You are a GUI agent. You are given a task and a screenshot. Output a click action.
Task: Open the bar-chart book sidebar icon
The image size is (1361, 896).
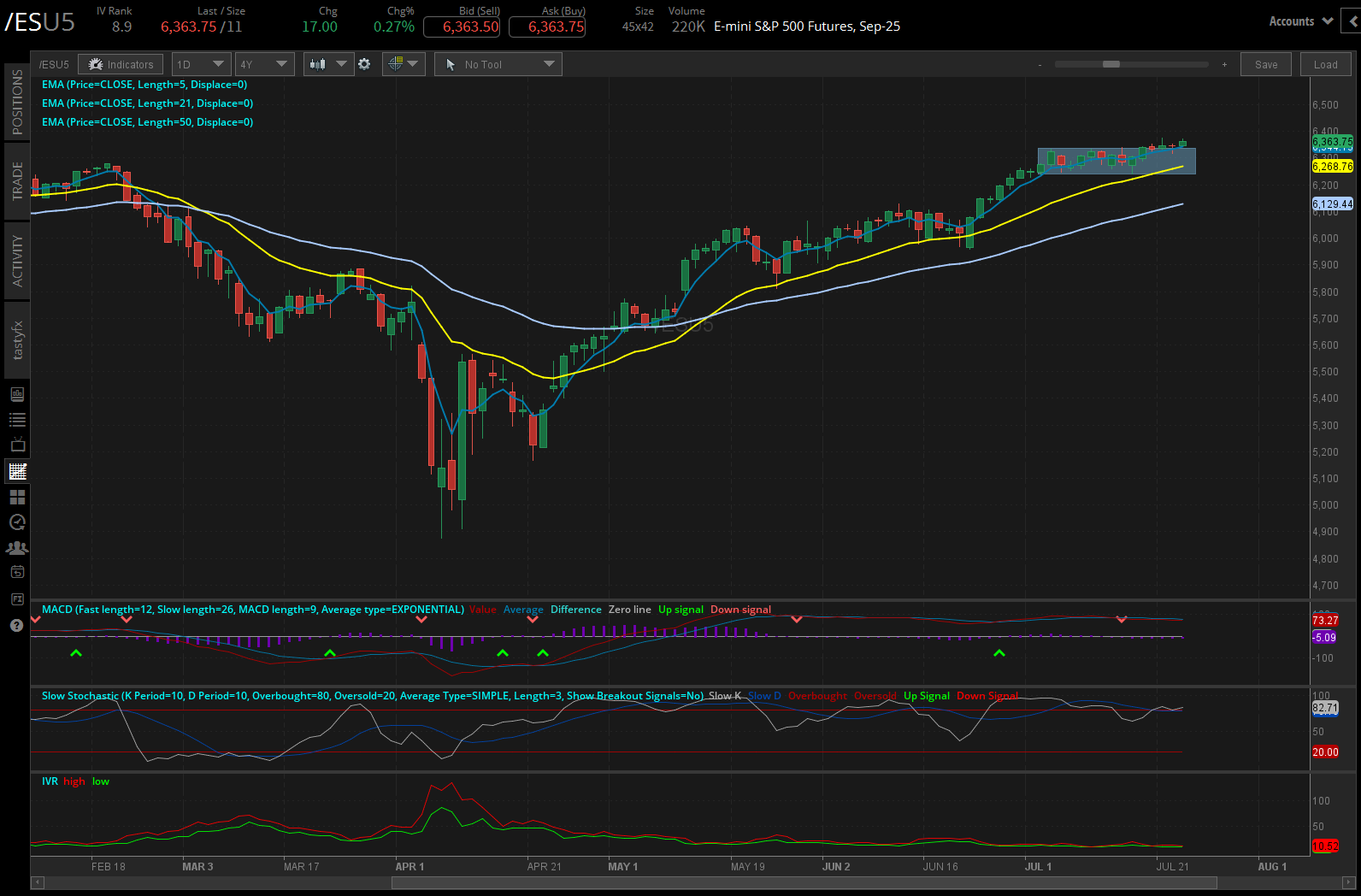[x=17, y=394]
